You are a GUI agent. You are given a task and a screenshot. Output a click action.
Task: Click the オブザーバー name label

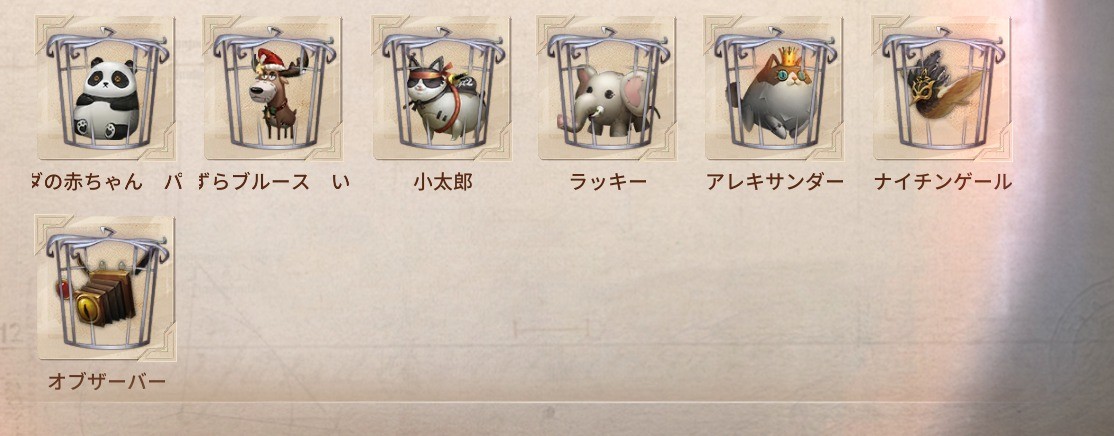pos(107,382)
